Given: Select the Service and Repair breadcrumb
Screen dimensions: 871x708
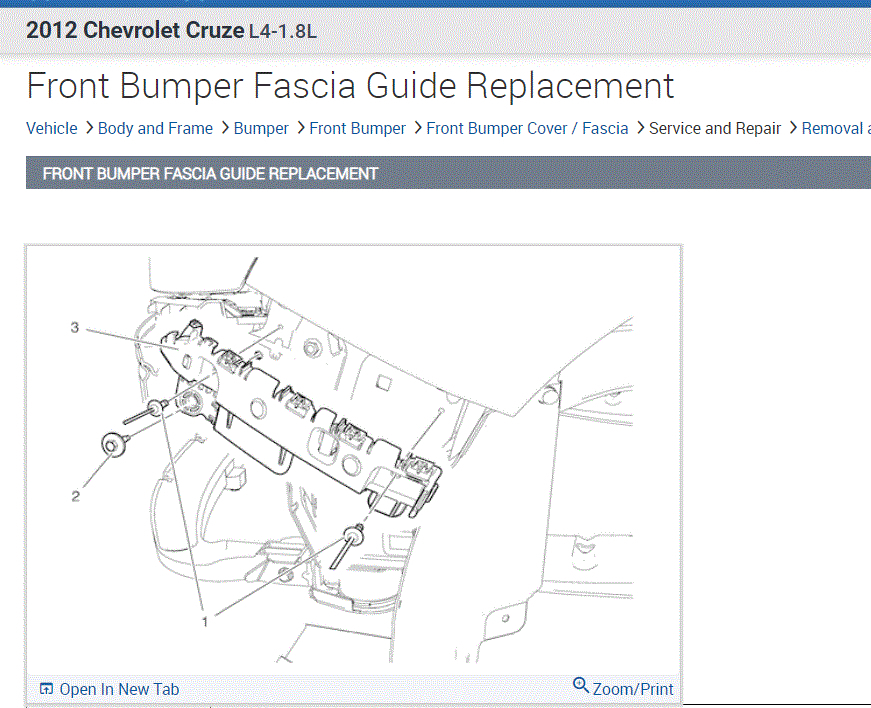Looking at the screenshot, I should tap(715, 128).
